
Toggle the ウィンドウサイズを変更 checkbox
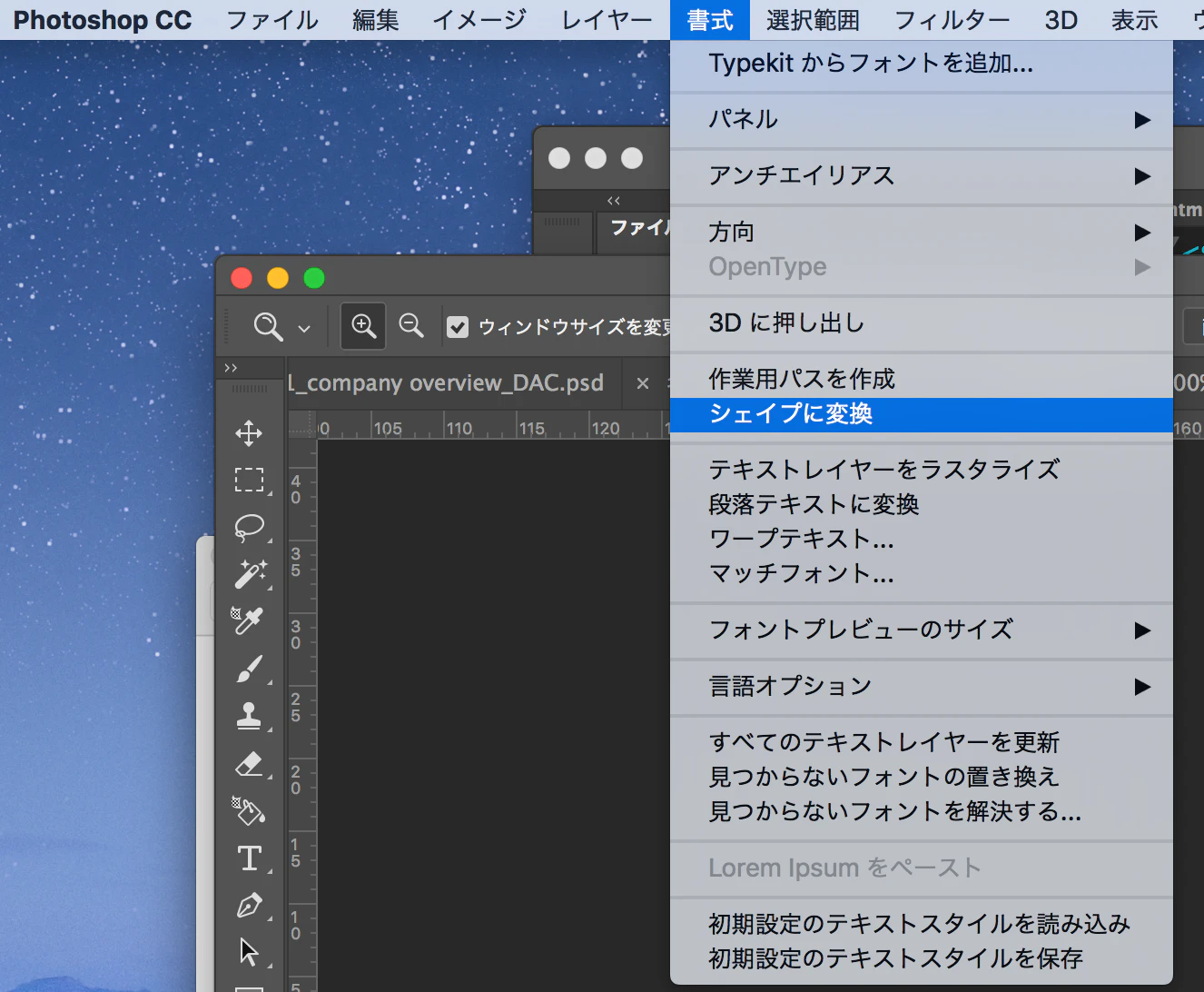[x=458, y=327]
